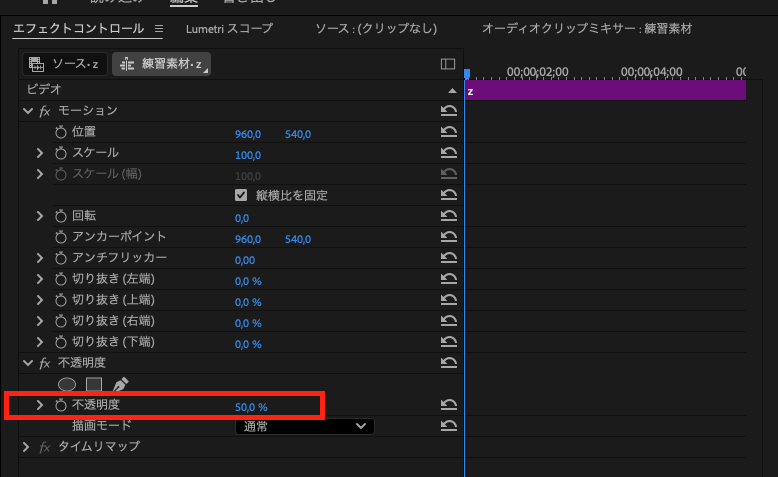Image resolution: width=778 pixels, height=477 pixels.
Task: Select the ellipse mask tool under 不透明度
Action: pos(67,384)
